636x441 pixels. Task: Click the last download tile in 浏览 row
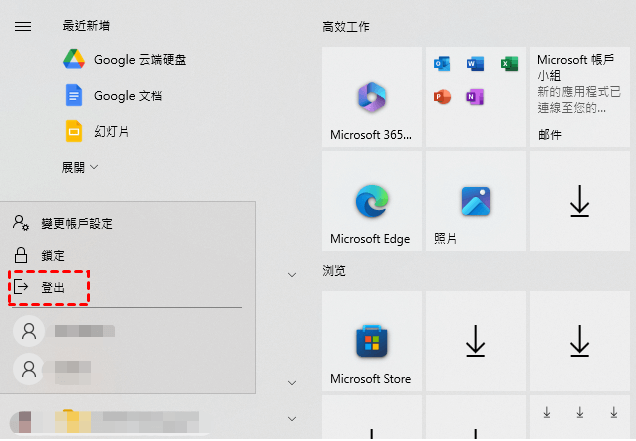(x=580, y=341)
